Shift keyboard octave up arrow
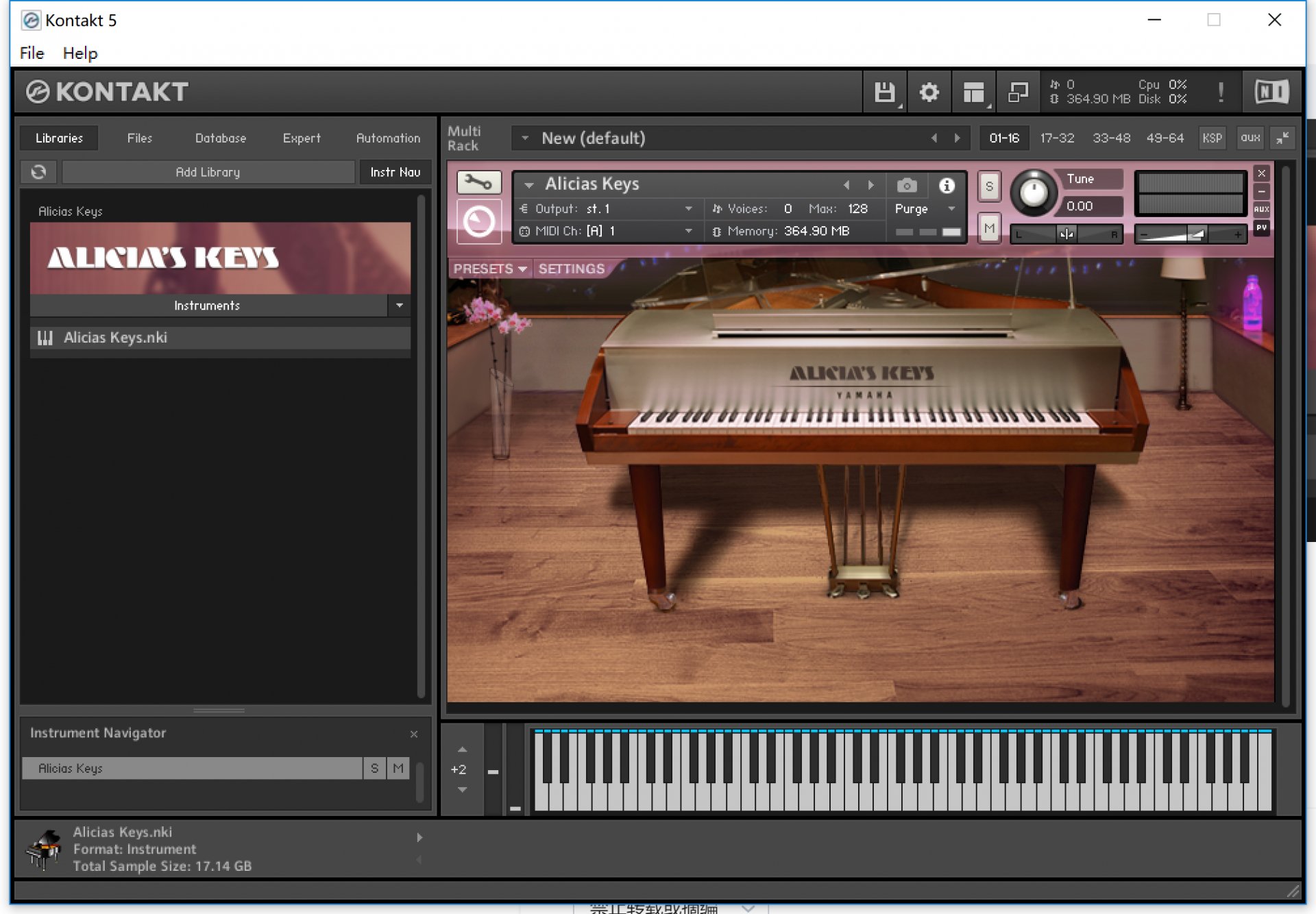This screenshot has width=1316, height=914. pos(463,750)
